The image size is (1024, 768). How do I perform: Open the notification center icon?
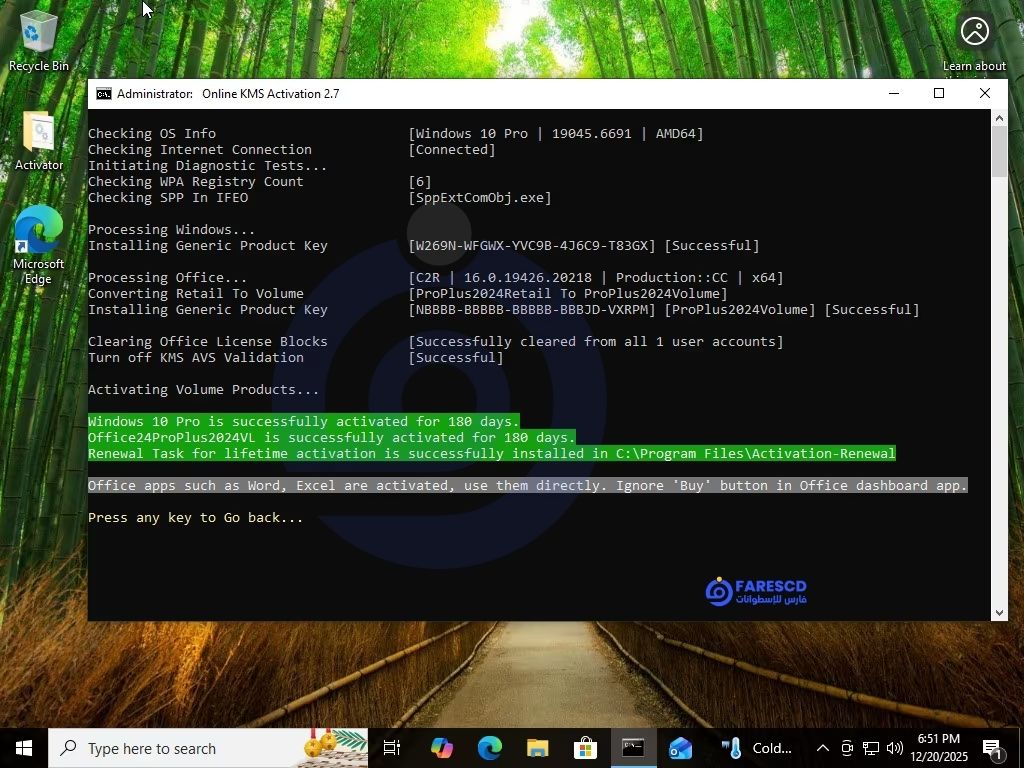[994, 748]
